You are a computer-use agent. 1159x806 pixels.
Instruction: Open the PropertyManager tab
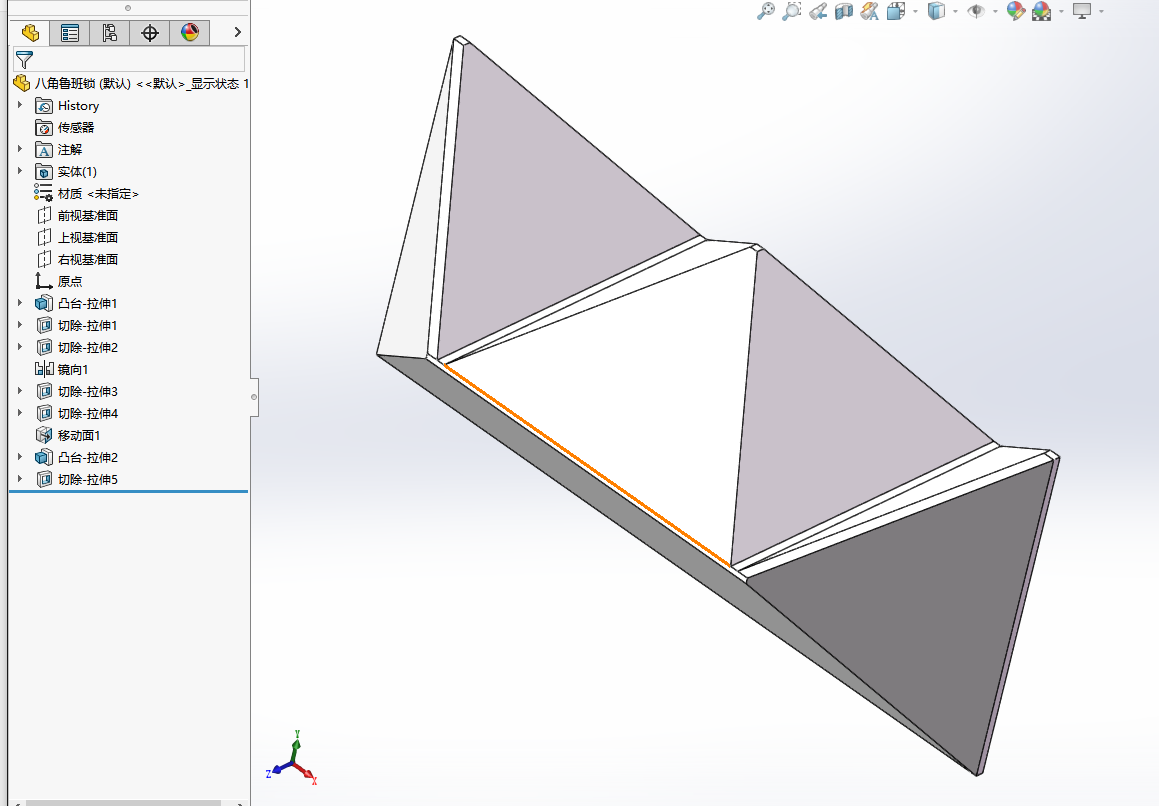(70, 33)
